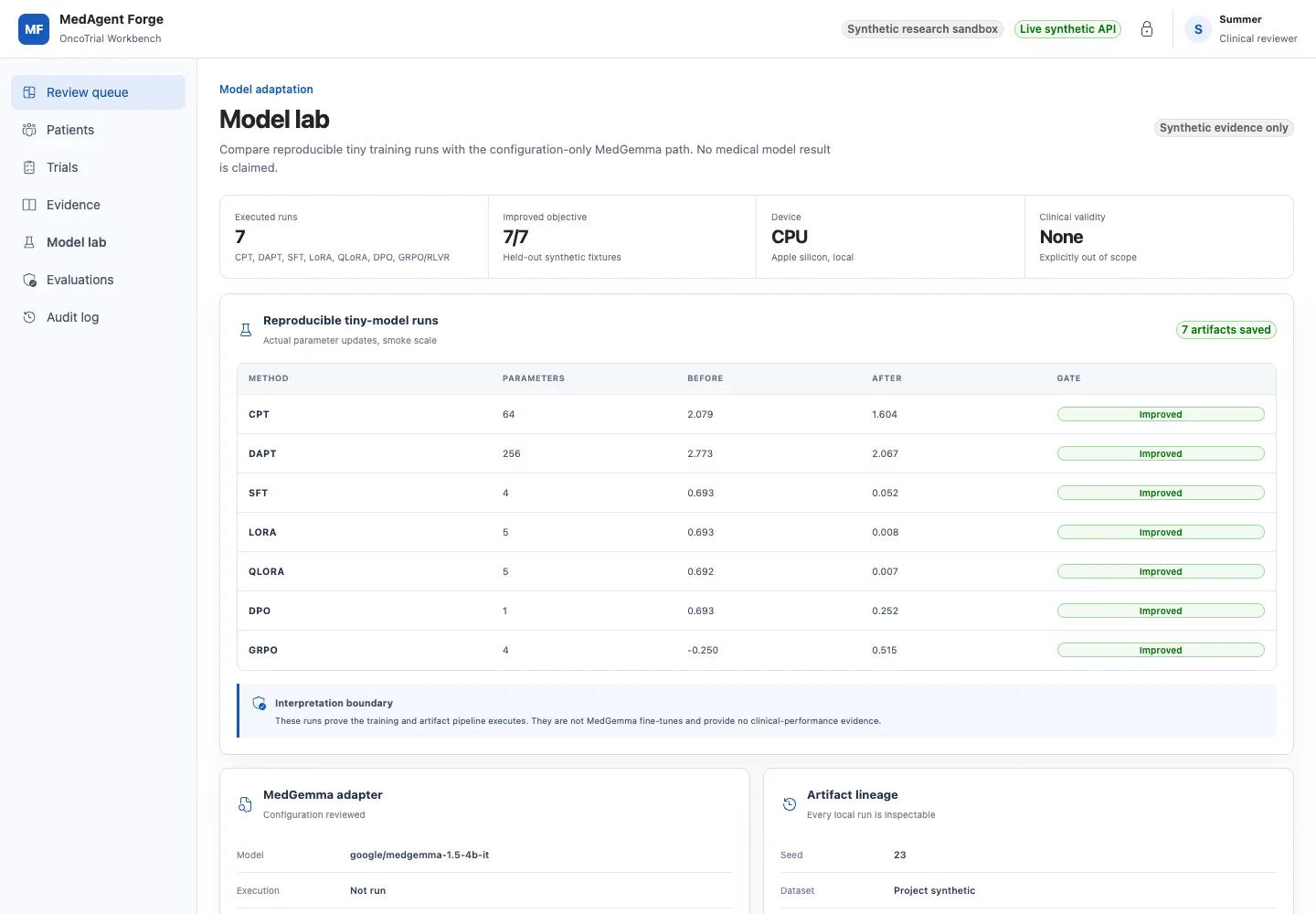This screenshot has height=914, width=1316.
Task: Select Model lab in sidebar
Action: [x=98, y=242]
